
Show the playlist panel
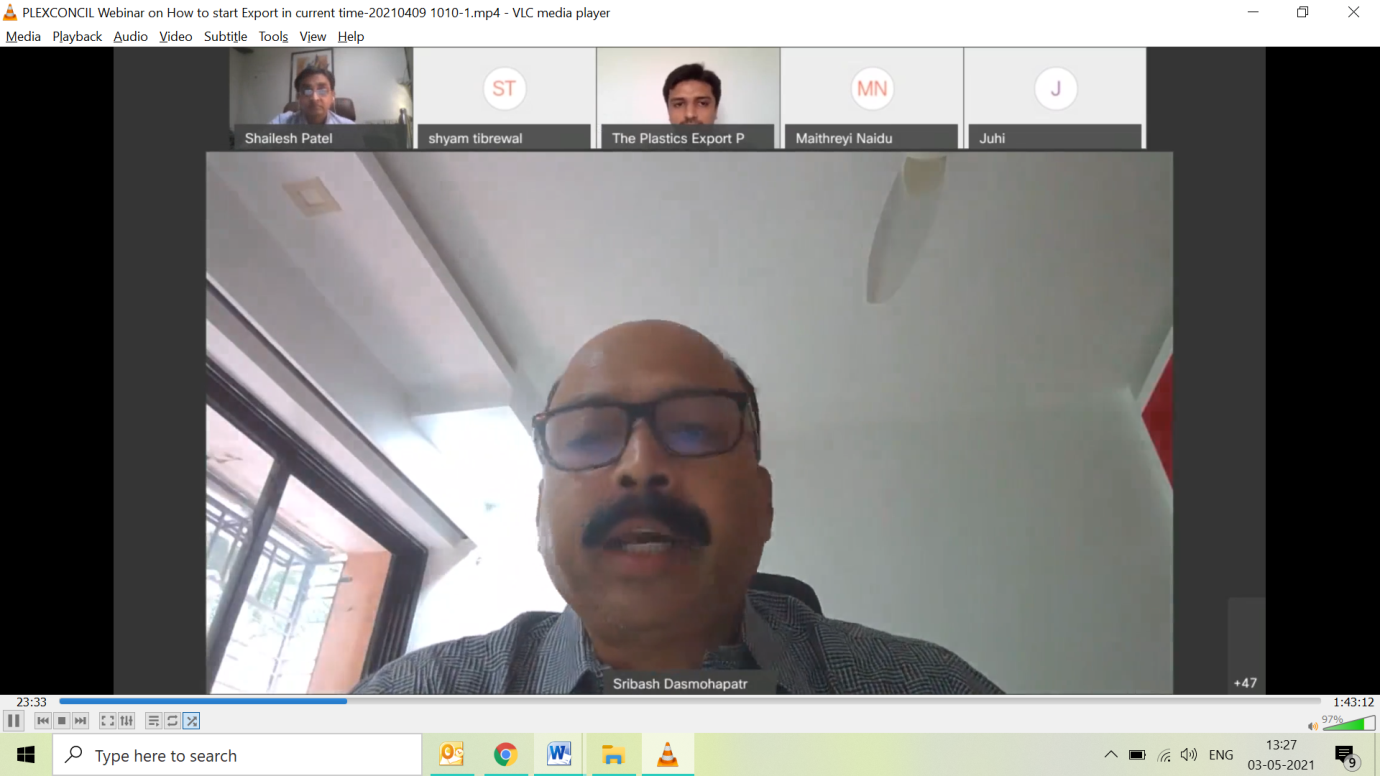coord(153,721)
